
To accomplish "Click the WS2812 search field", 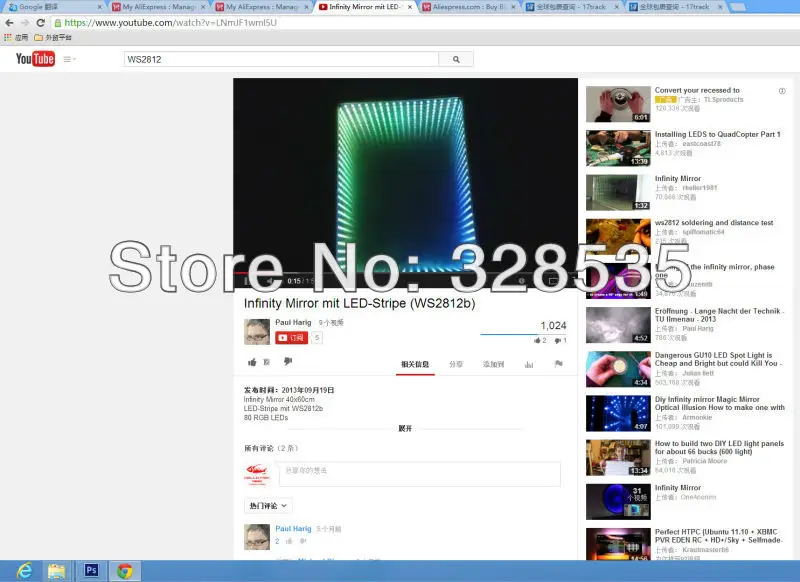I will 281,59.
